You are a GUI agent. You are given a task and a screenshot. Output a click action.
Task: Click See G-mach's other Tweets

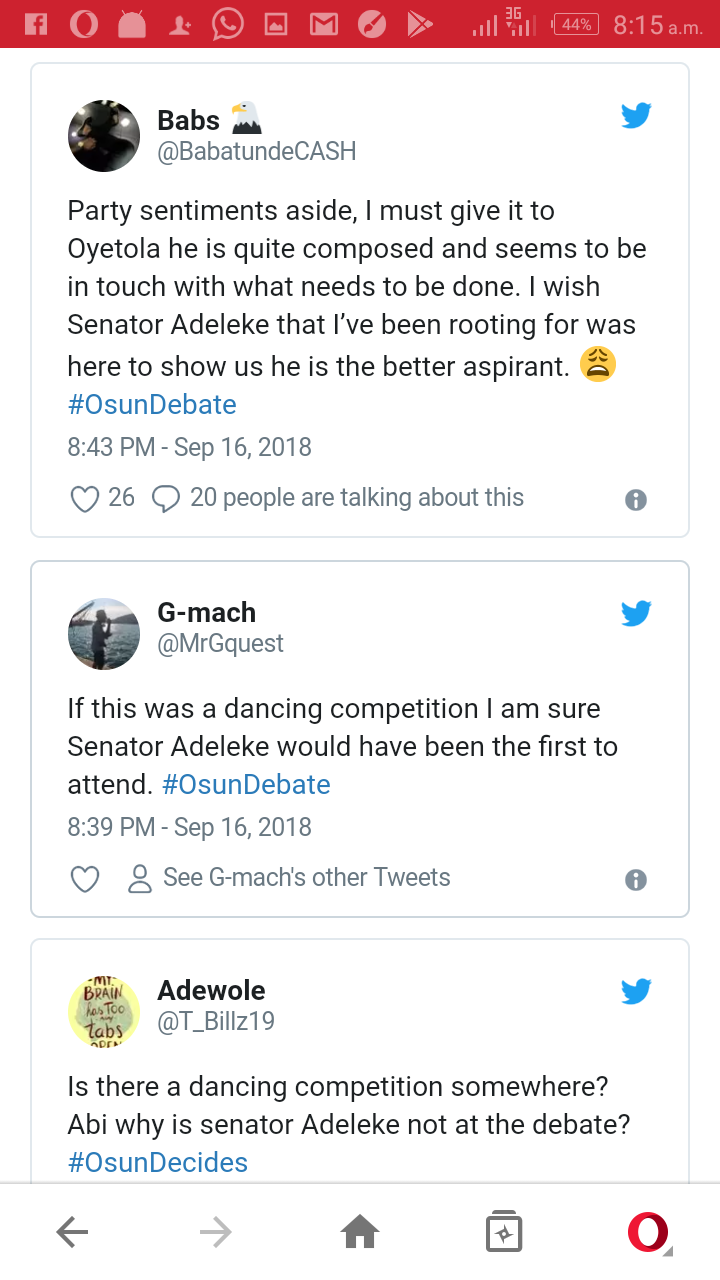306,878
